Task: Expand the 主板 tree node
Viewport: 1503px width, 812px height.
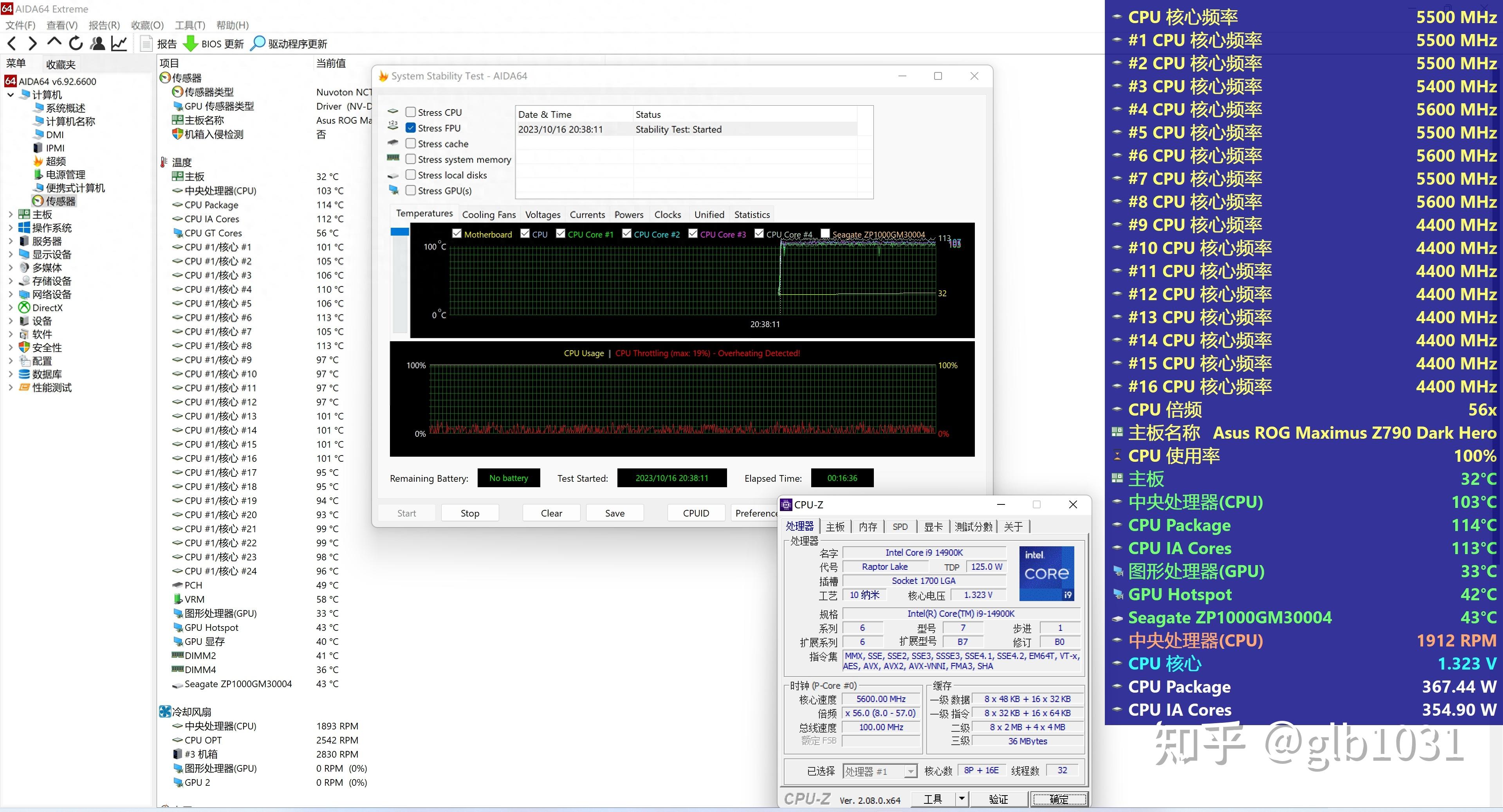Action: click(x=10, y=214)
